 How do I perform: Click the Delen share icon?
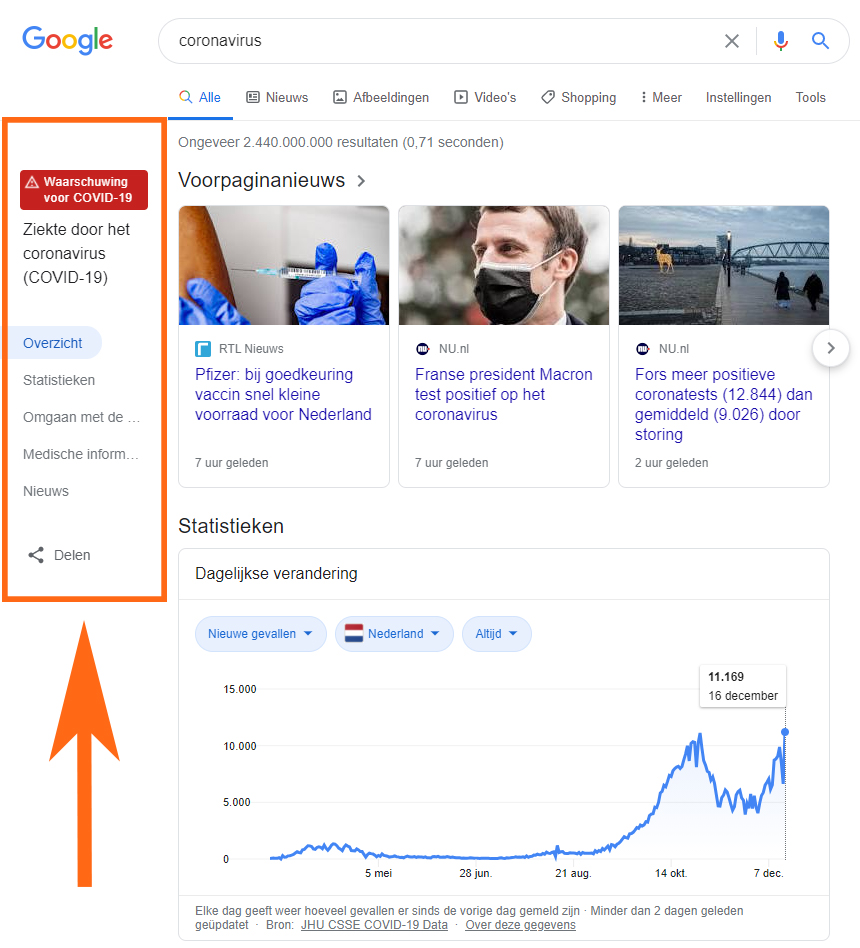coord(36,555)
